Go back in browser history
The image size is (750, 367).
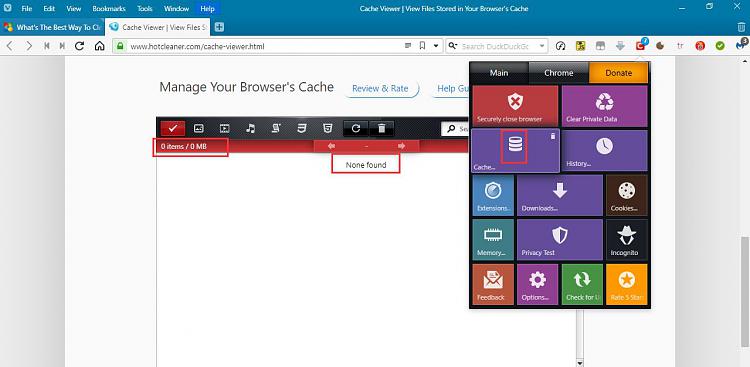click(10, 46)
